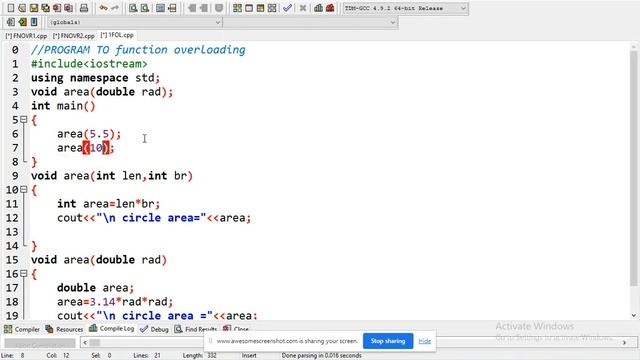
Task: Click the line 'using namespace std;'
Action: click(96, 78)
